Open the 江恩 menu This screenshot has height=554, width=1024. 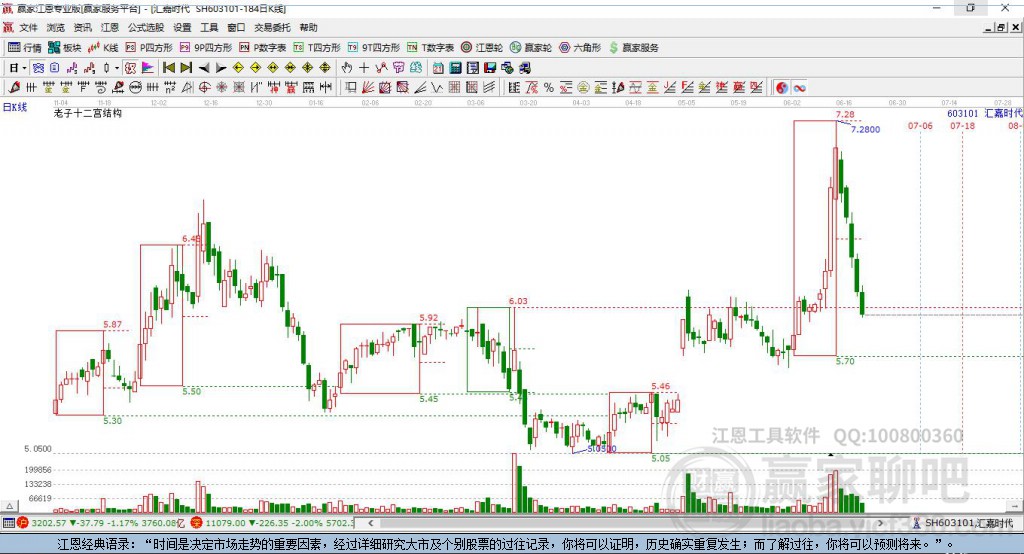point(110,27)
